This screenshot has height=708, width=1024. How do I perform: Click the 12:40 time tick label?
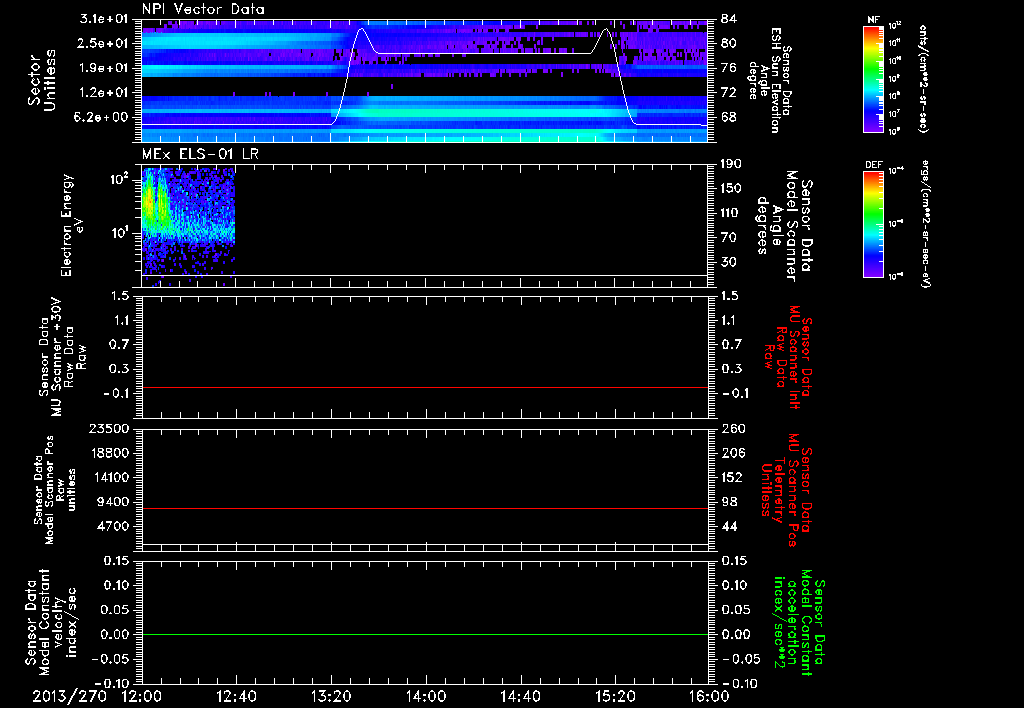(x=236, y=696)
